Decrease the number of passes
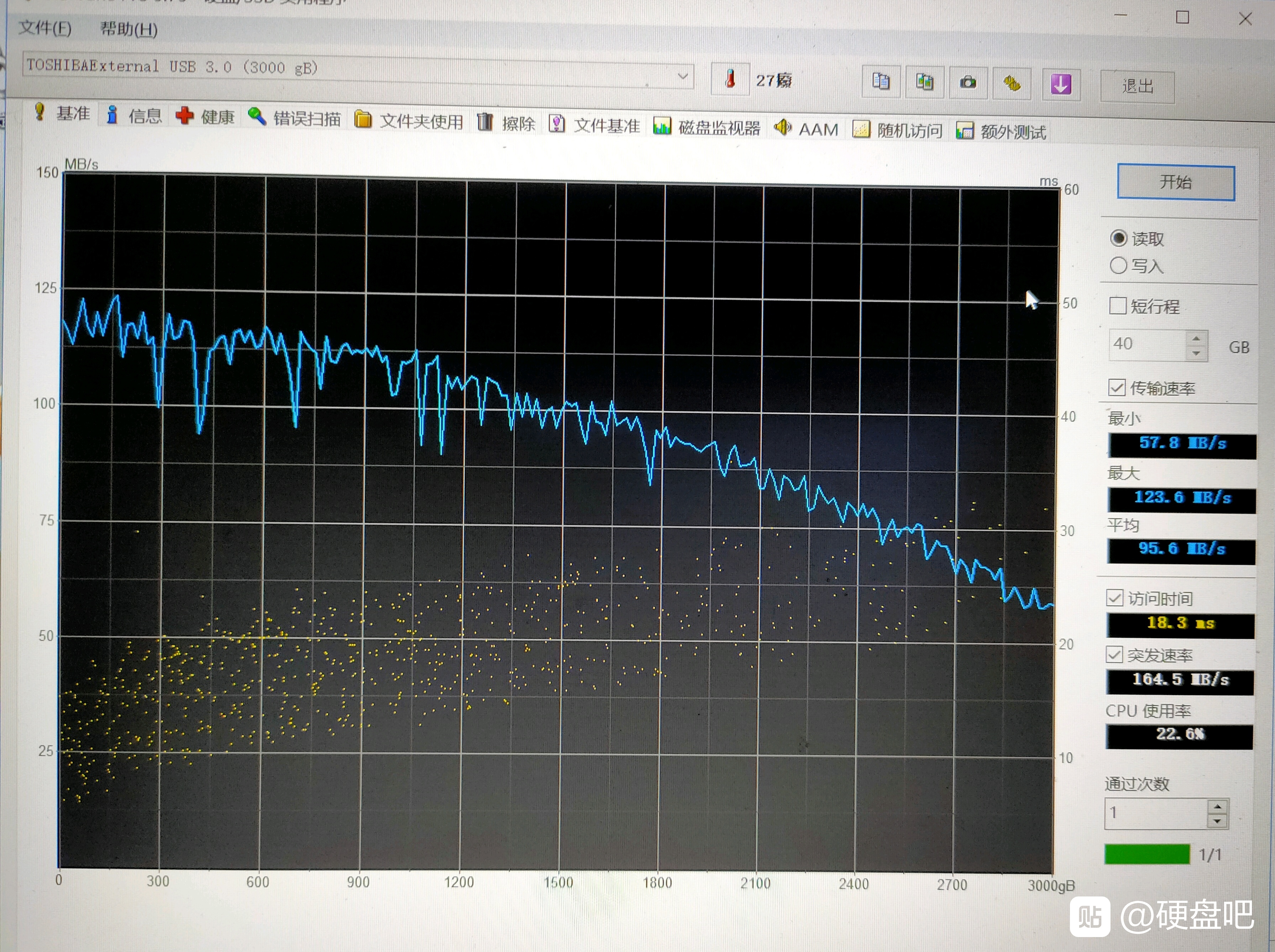 [1217, 821]
